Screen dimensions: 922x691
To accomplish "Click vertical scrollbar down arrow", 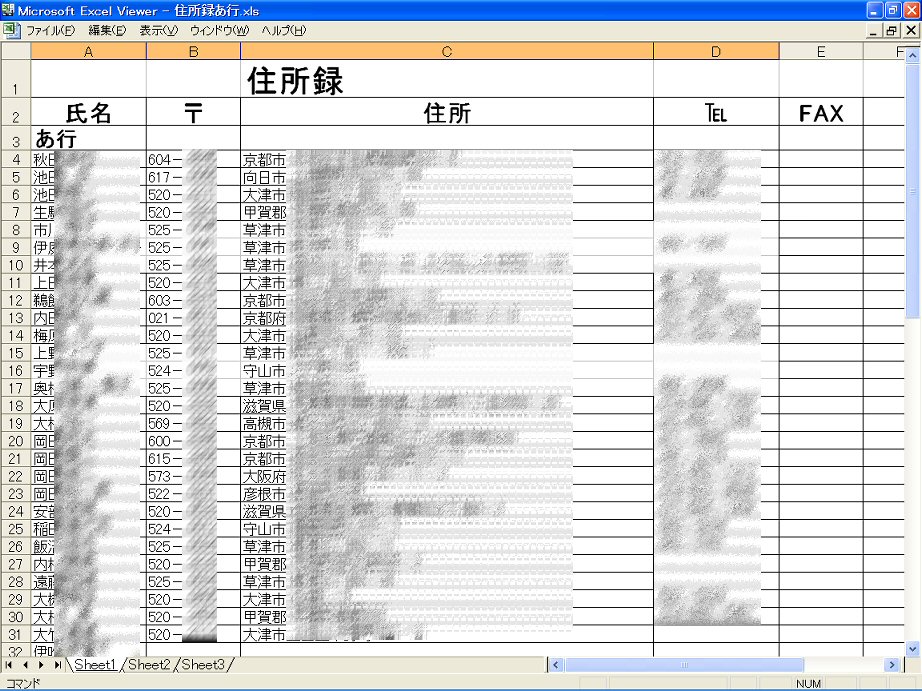I will (913, 648).
